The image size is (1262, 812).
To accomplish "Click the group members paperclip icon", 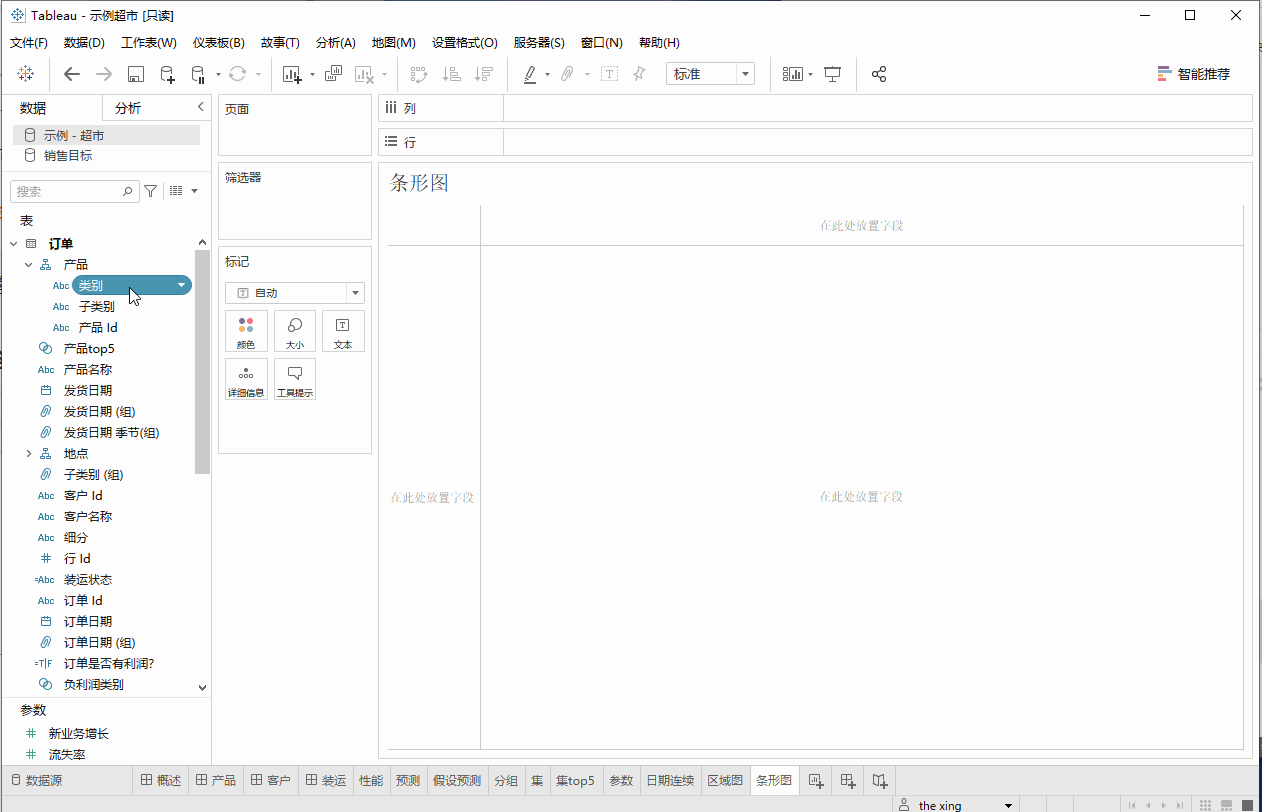I will [x=567, y=74].
